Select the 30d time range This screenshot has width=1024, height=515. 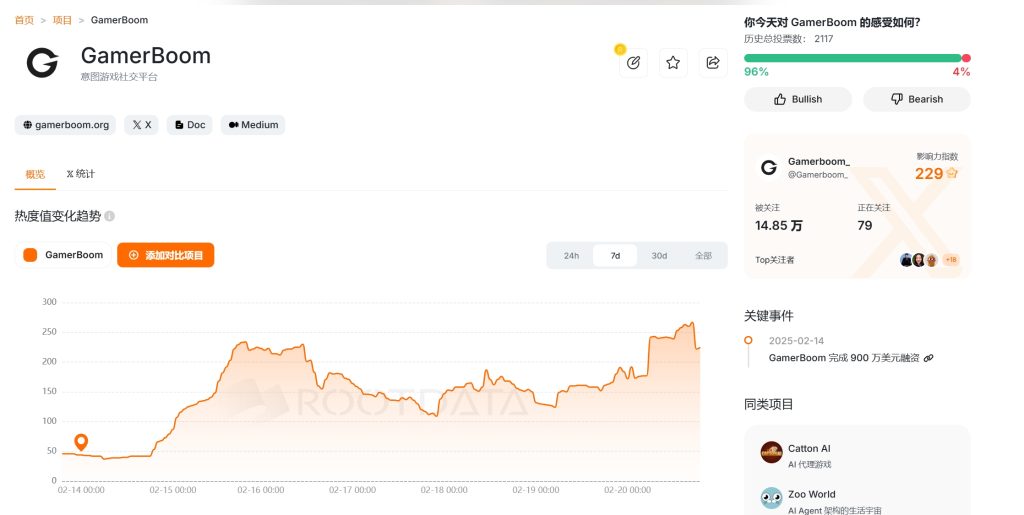point(659,256)
